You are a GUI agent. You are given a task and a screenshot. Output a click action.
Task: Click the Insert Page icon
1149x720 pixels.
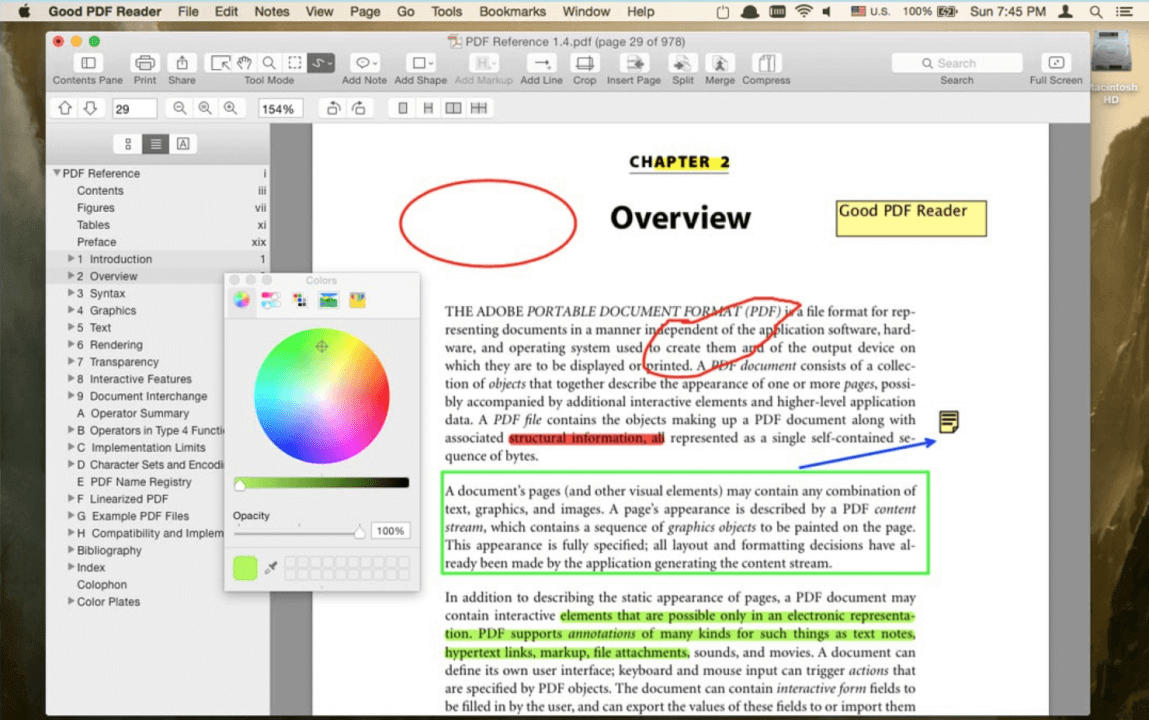pyautogui.click(x=633, y=63)
